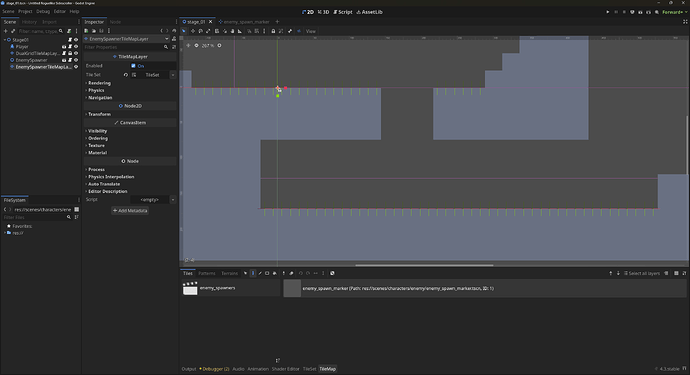Activate the Rotate Mode tool
Image resolution: width=690 pixels, height=375 pixels.
click(x=200, y=31)
